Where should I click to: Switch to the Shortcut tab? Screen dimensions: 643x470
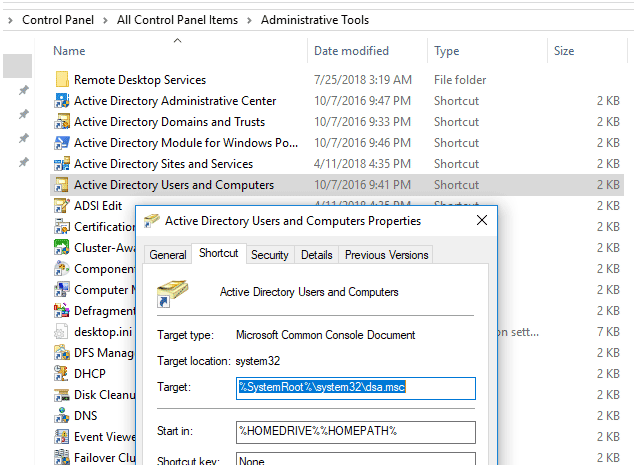coord(219,253)
